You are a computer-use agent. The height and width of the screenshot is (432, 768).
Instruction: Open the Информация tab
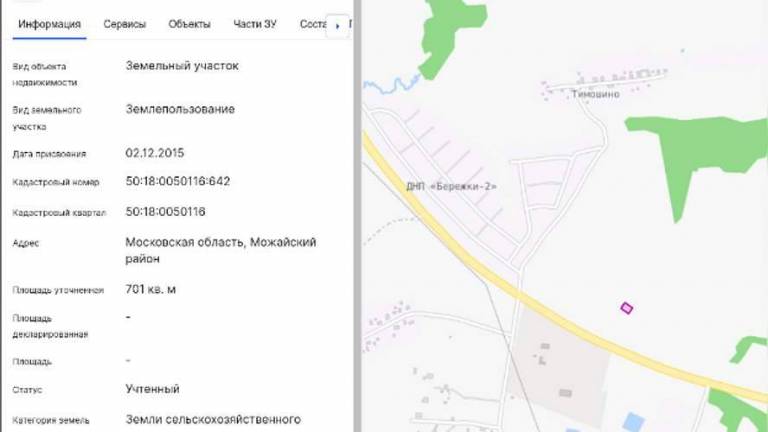point(49,24)
